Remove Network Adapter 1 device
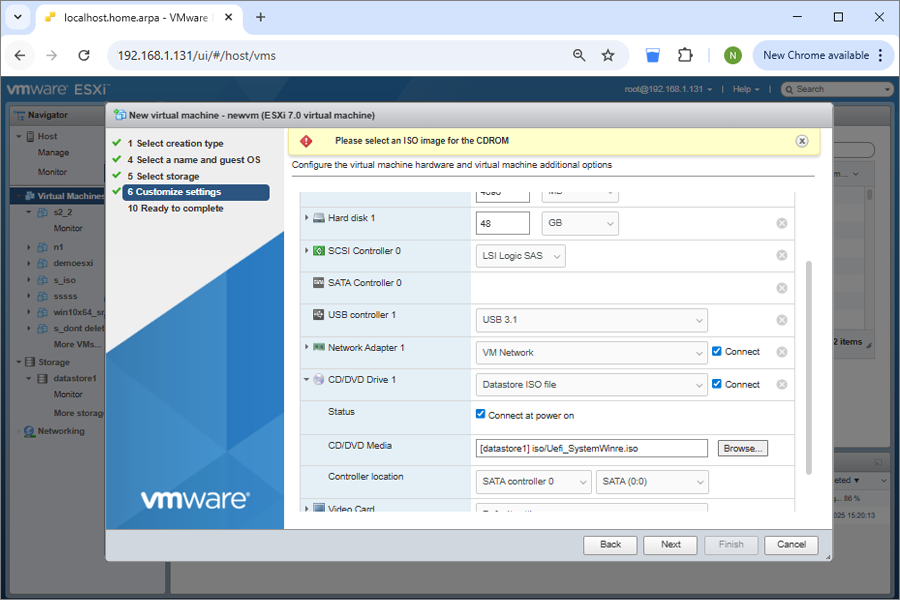Image resolution: width=900 pixels, height=600 pixels. click(x=782, y=352)
